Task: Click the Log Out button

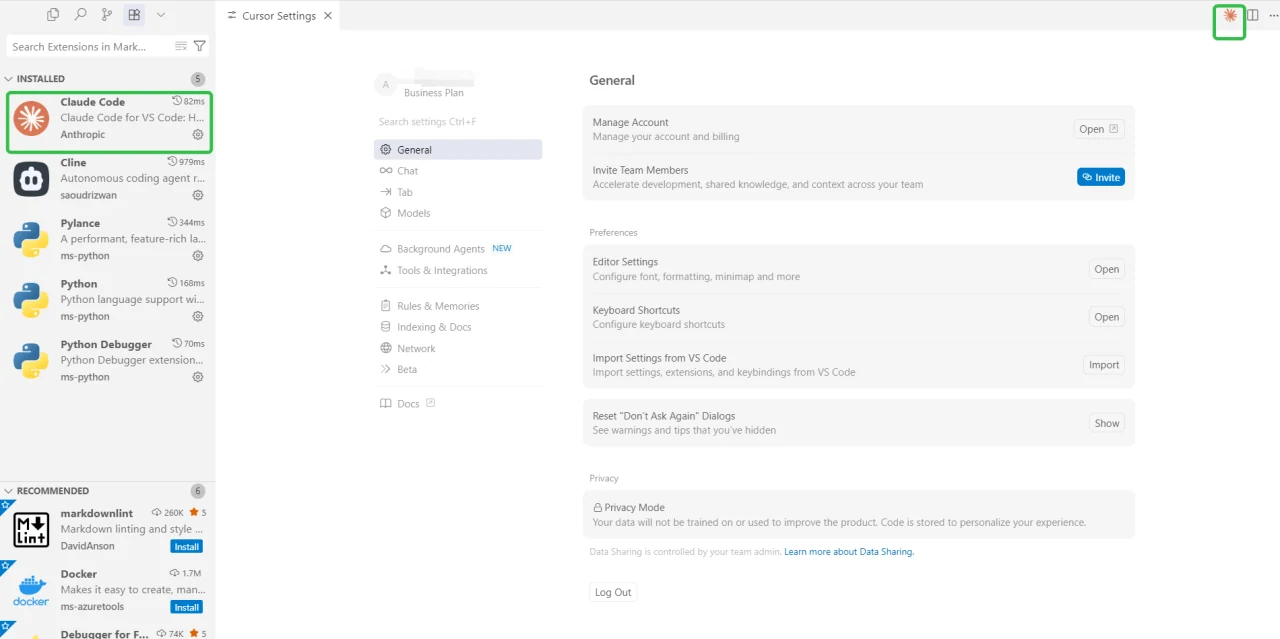Action: click(x=613, y=592)
